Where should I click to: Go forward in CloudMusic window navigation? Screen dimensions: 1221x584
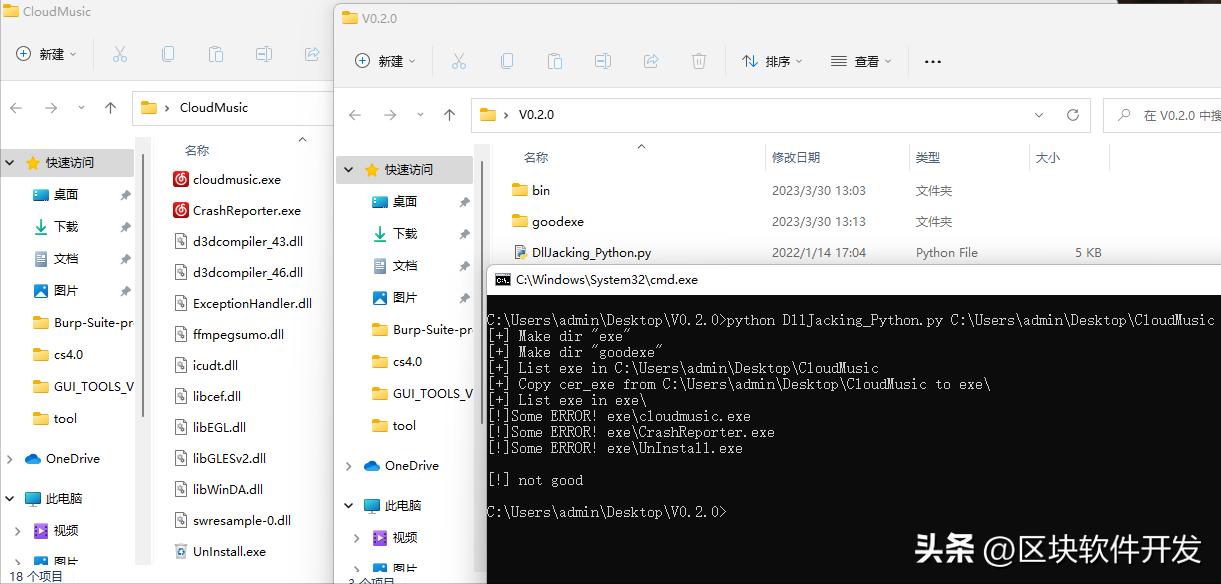tap(50, 108)
